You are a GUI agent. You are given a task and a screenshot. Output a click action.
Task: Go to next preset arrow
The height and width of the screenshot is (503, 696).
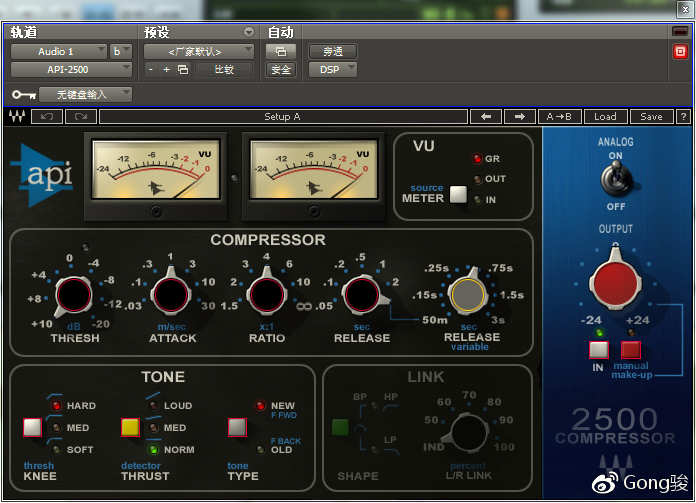coord(520,117)
